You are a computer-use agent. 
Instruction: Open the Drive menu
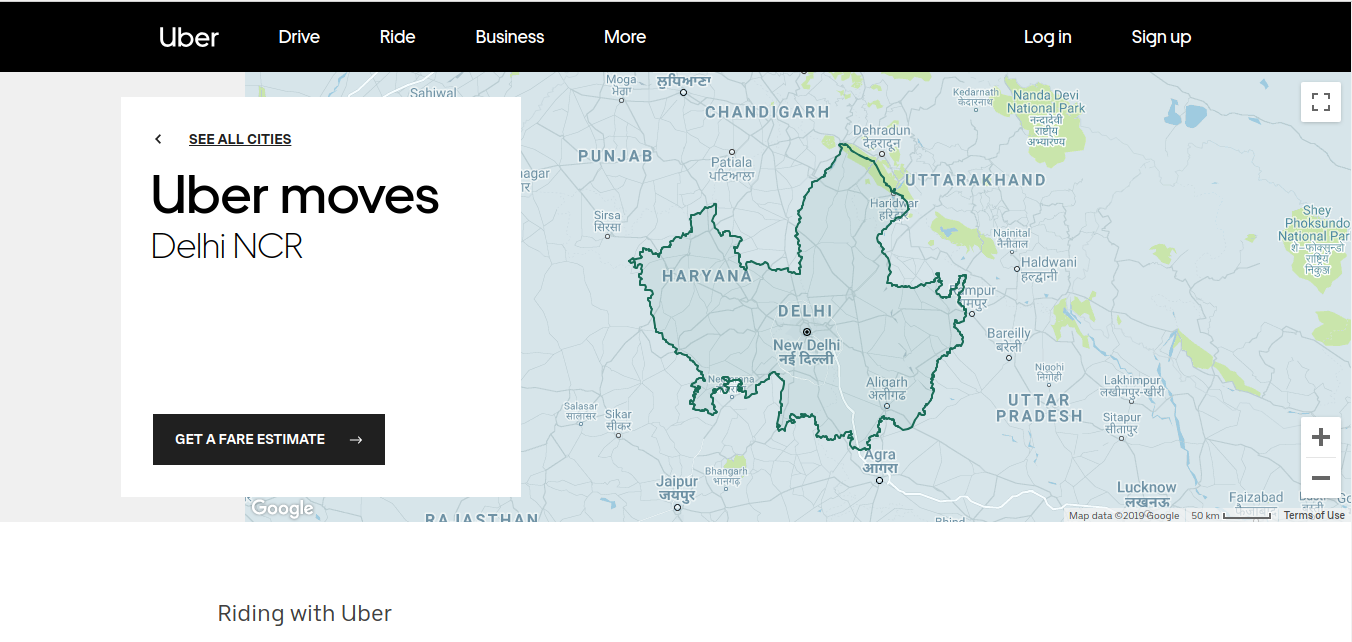[299, 37]
